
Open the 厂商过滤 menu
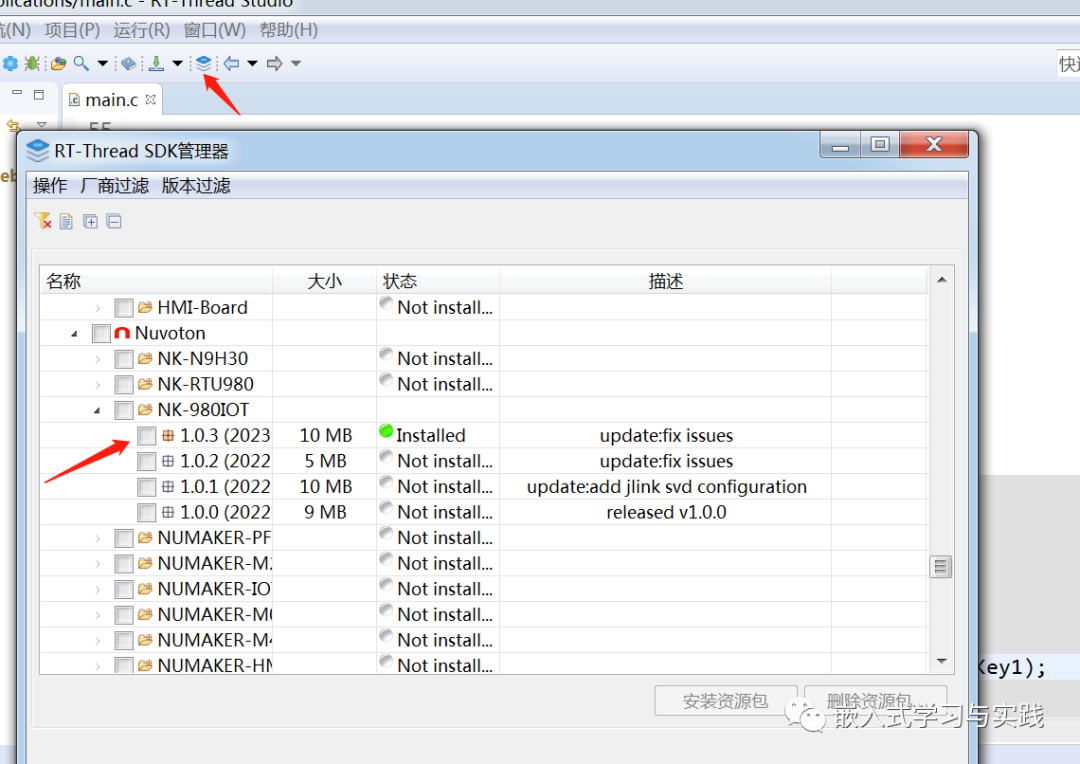114,185
